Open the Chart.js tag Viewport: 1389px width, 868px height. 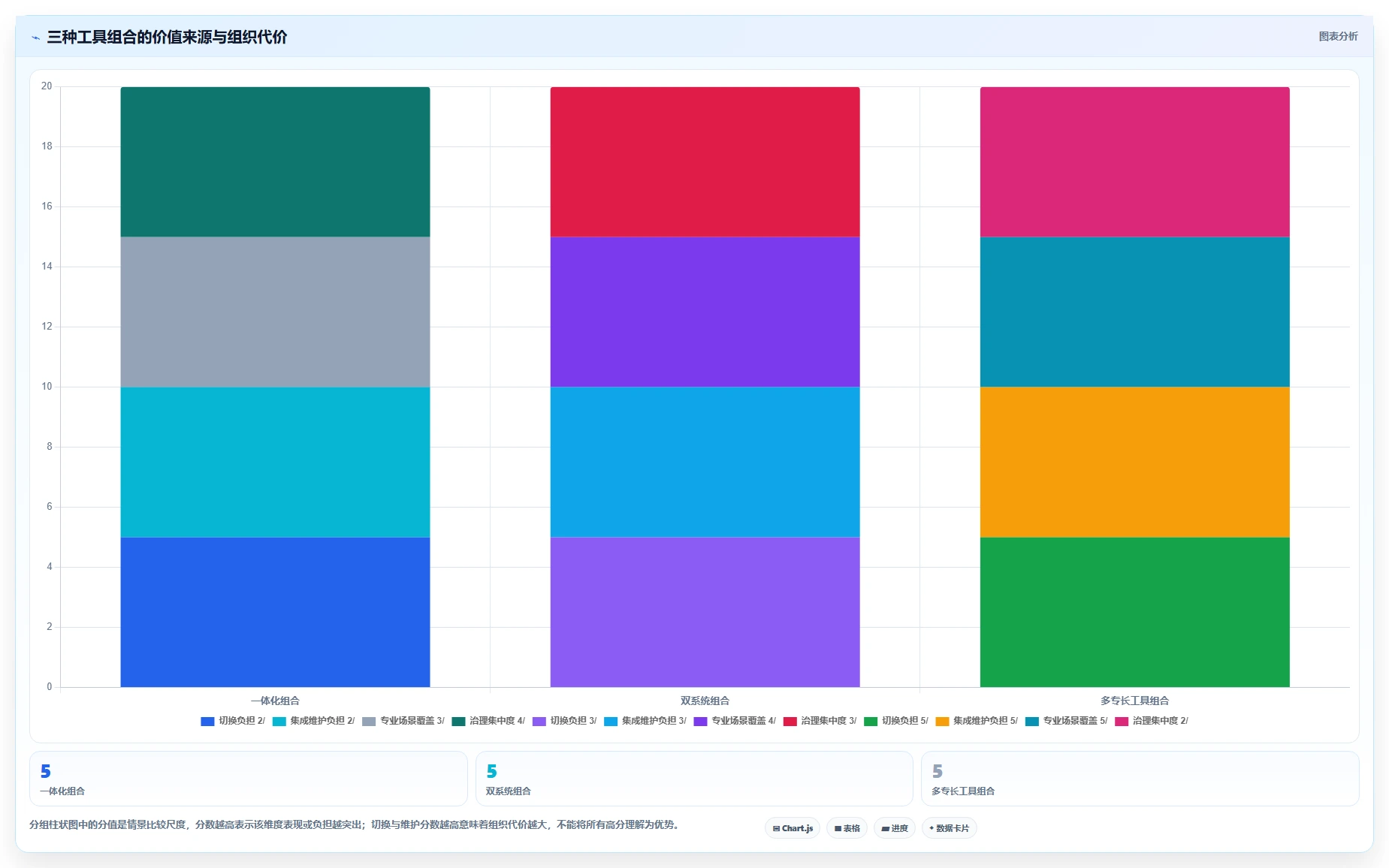pyautogui.click(x=793, y=828)
